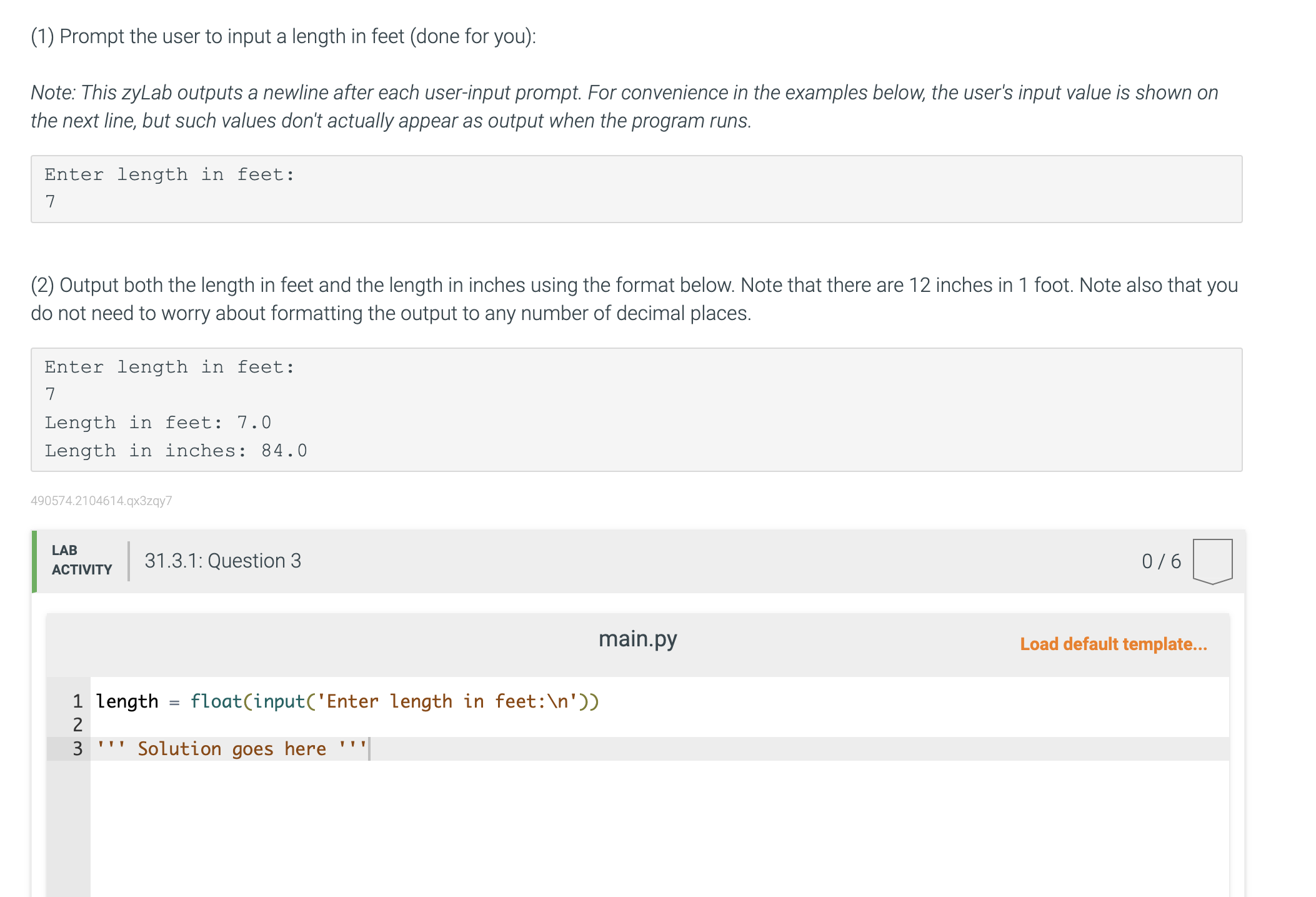1316x897 pixels.
Task: Click the green Lab Activity status bar
Action: coord(34,560)
